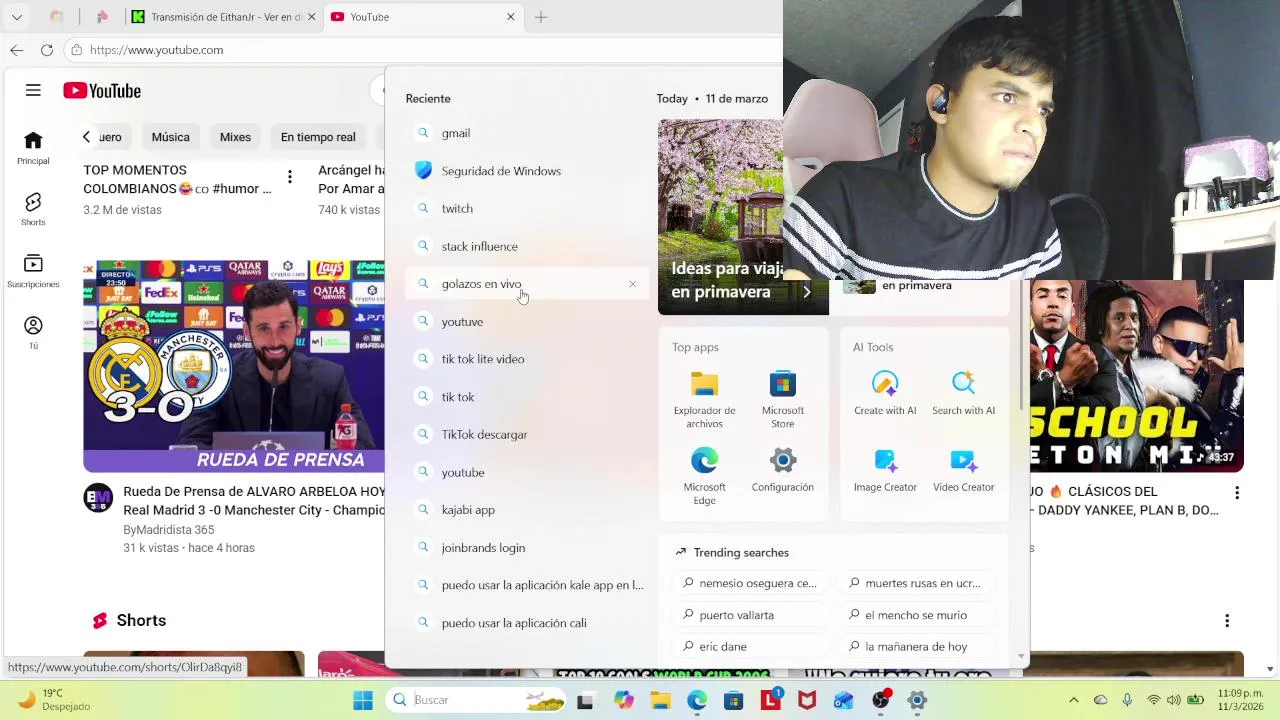
Task: Close the YouTube tab
Action: (x=511, y=17)
